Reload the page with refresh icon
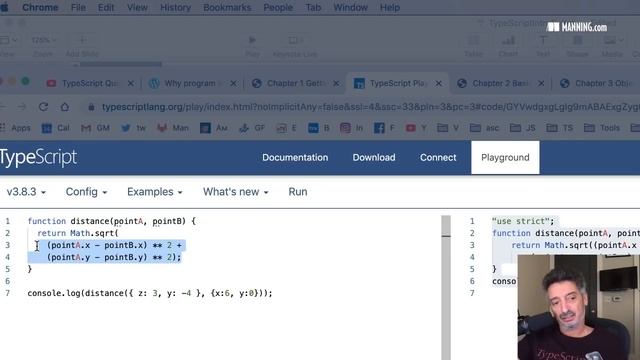This screenshot has width=640, height=360. click(43, 107)
